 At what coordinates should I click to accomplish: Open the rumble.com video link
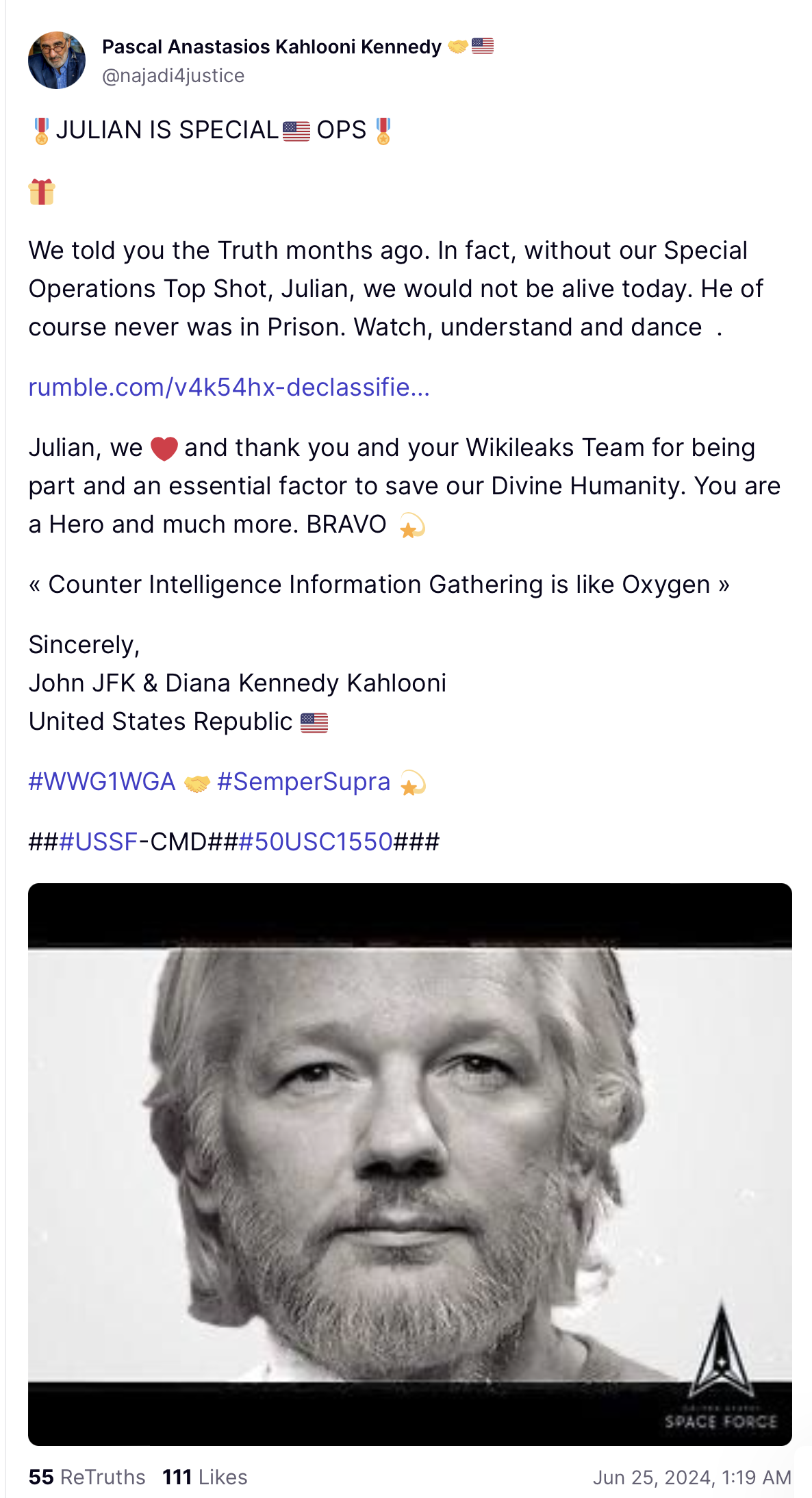coord(229,388)
